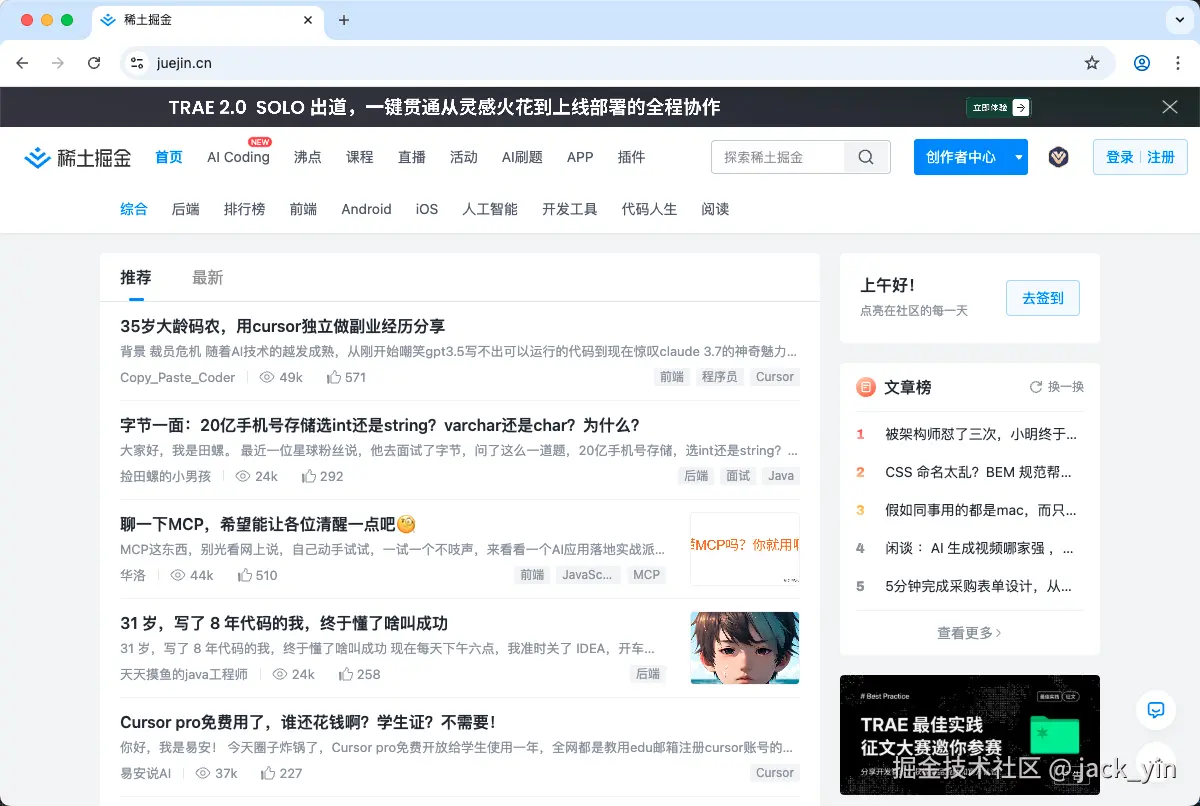Open AI刷题 in the top navigation
The height and width of the screenshot is (806, 1200).
pos(522,157)
